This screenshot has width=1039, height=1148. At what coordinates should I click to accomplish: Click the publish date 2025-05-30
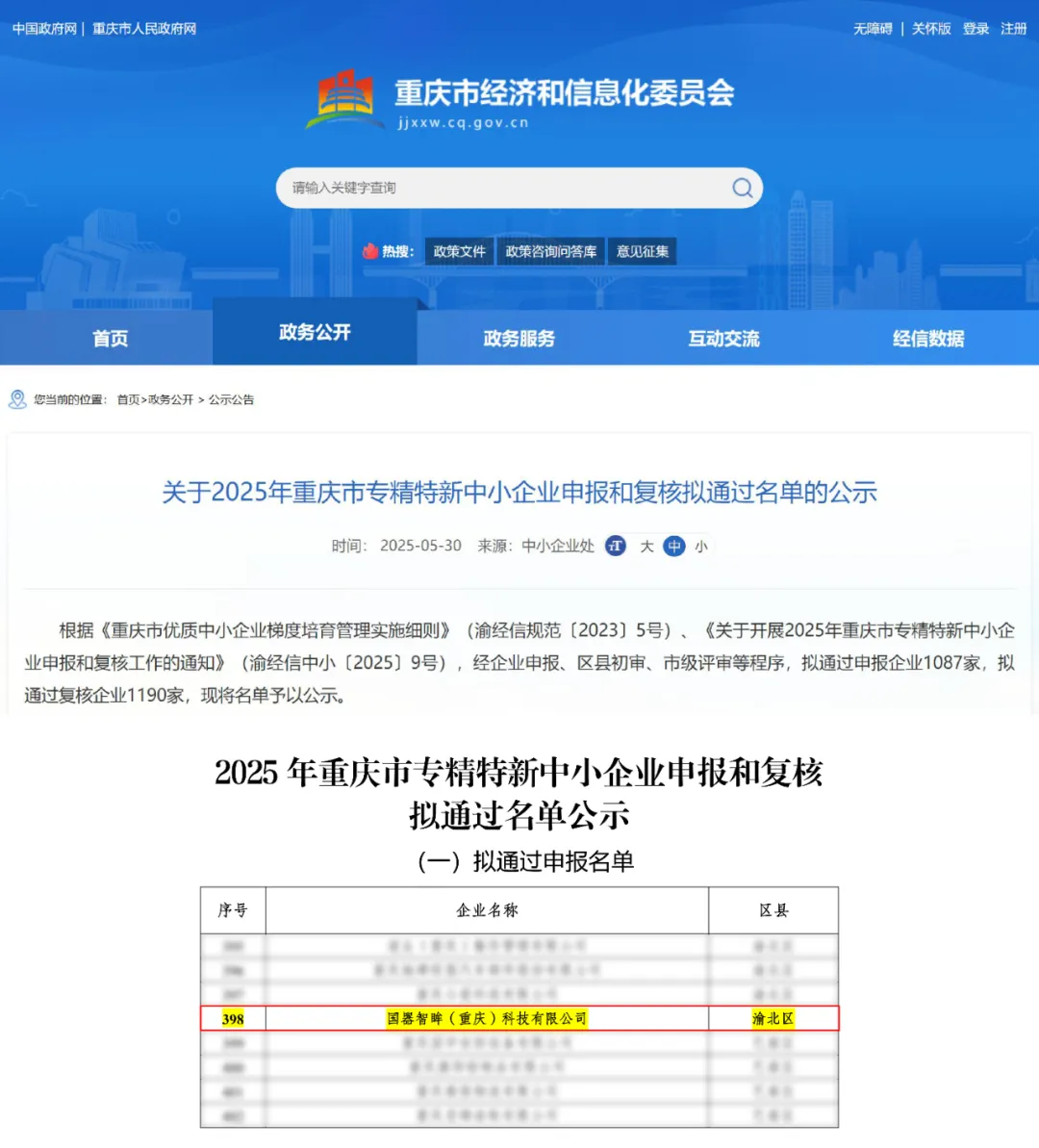[420, 547]
